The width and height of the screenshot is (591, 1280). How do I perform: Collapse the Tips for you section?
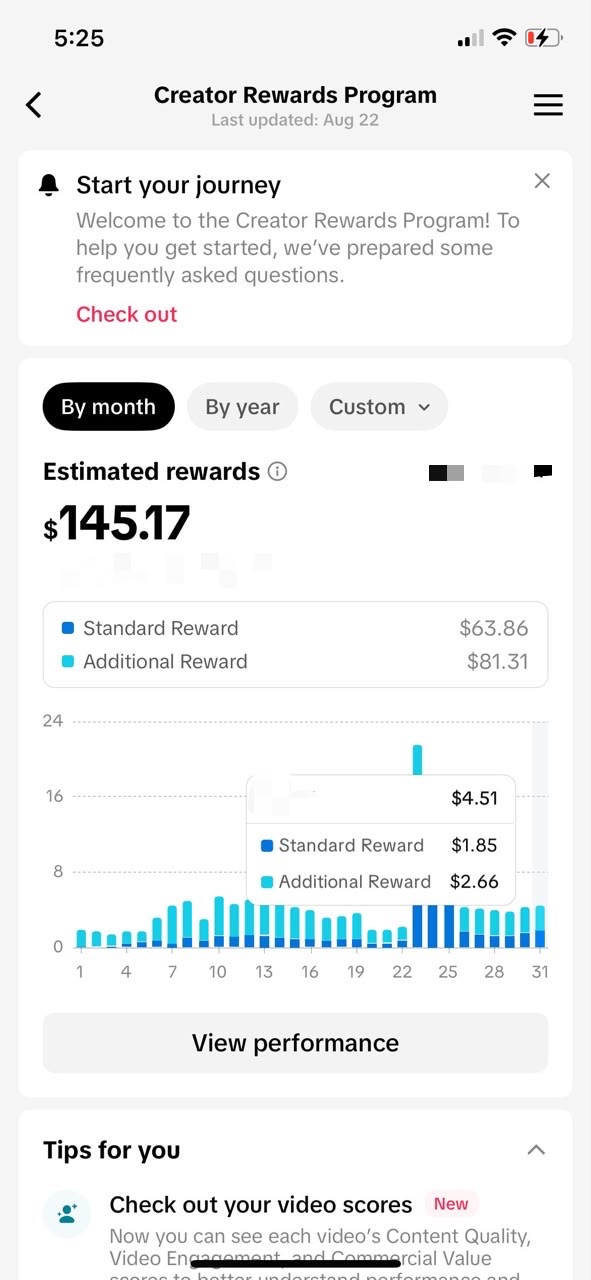[x=536, y=1150]
